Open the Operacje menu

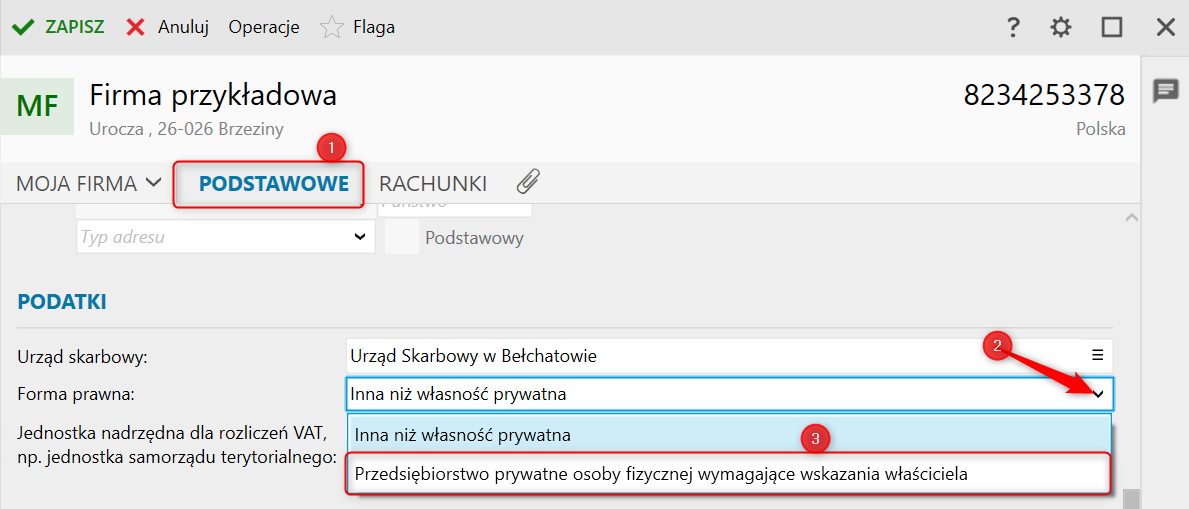coord(264,27)
